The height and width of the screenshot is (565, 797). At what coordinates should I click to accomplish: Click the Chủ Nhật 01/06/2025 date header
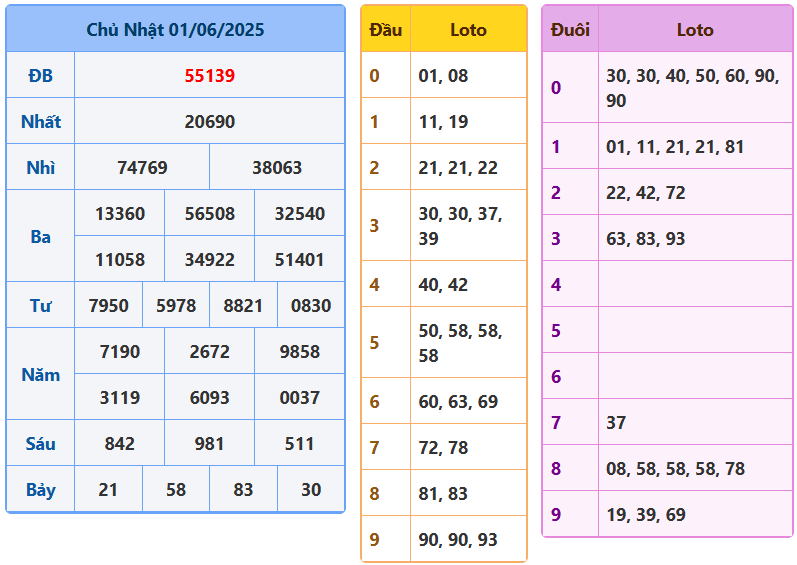point(175,29)
